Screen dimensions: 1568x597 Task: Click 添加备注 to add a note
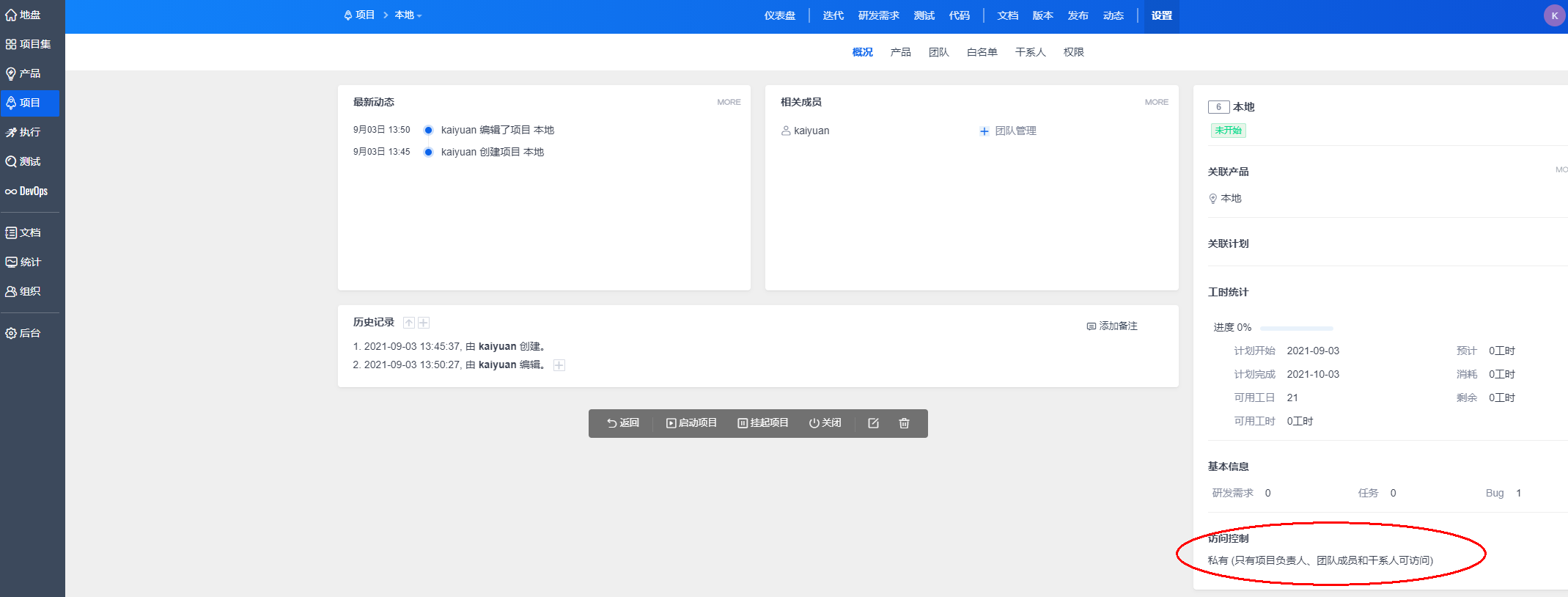1112,326
